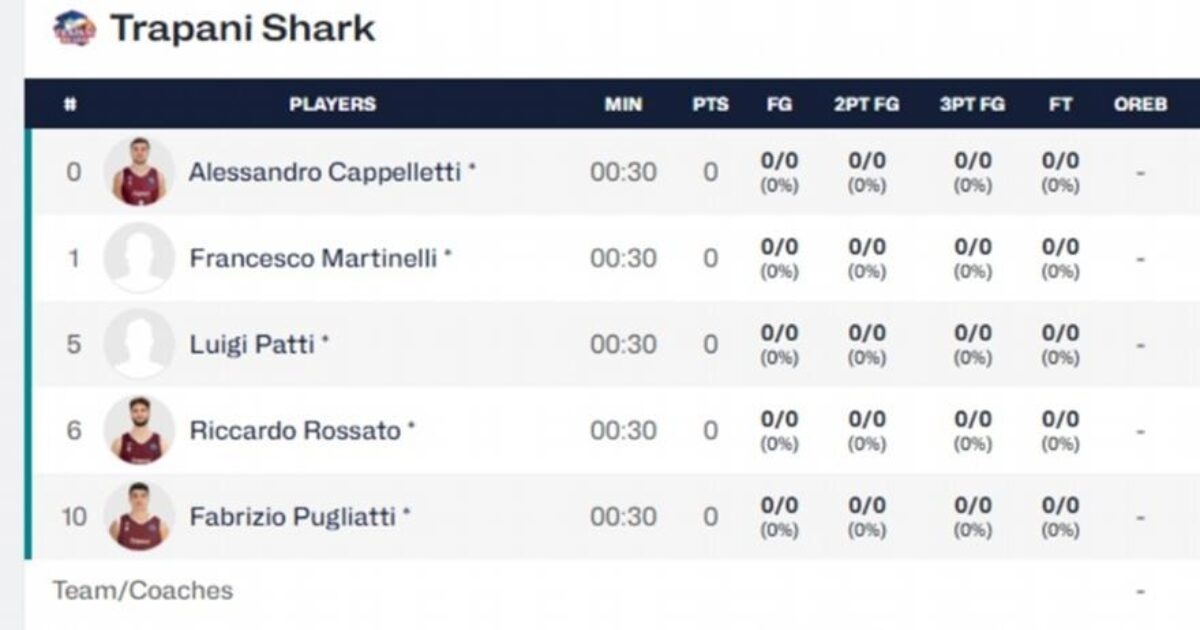Sort by the PTS column header
The image size is (1200, 630).
pyautogui.click(x=710, y=104)
